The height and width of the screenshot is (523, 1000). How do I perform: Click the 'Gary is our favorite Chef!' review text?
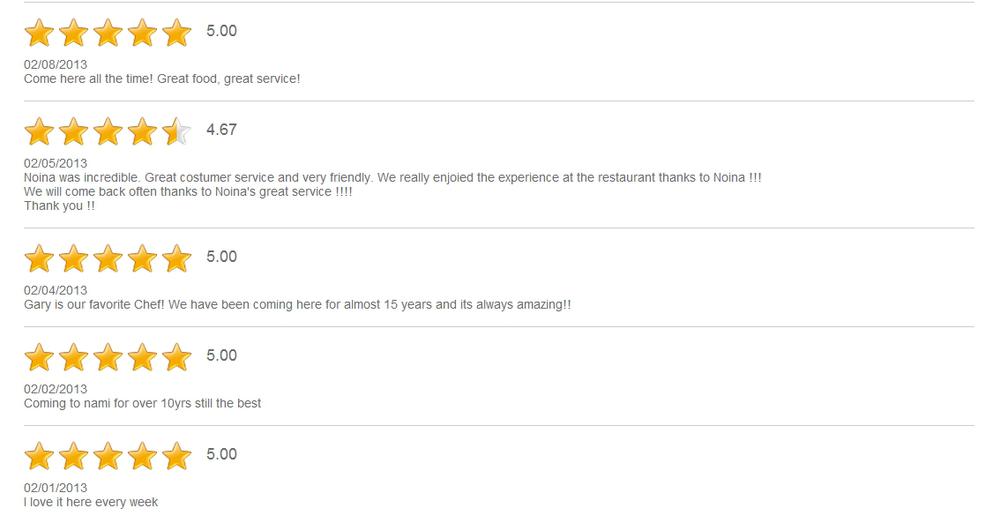tap(94, 304)
